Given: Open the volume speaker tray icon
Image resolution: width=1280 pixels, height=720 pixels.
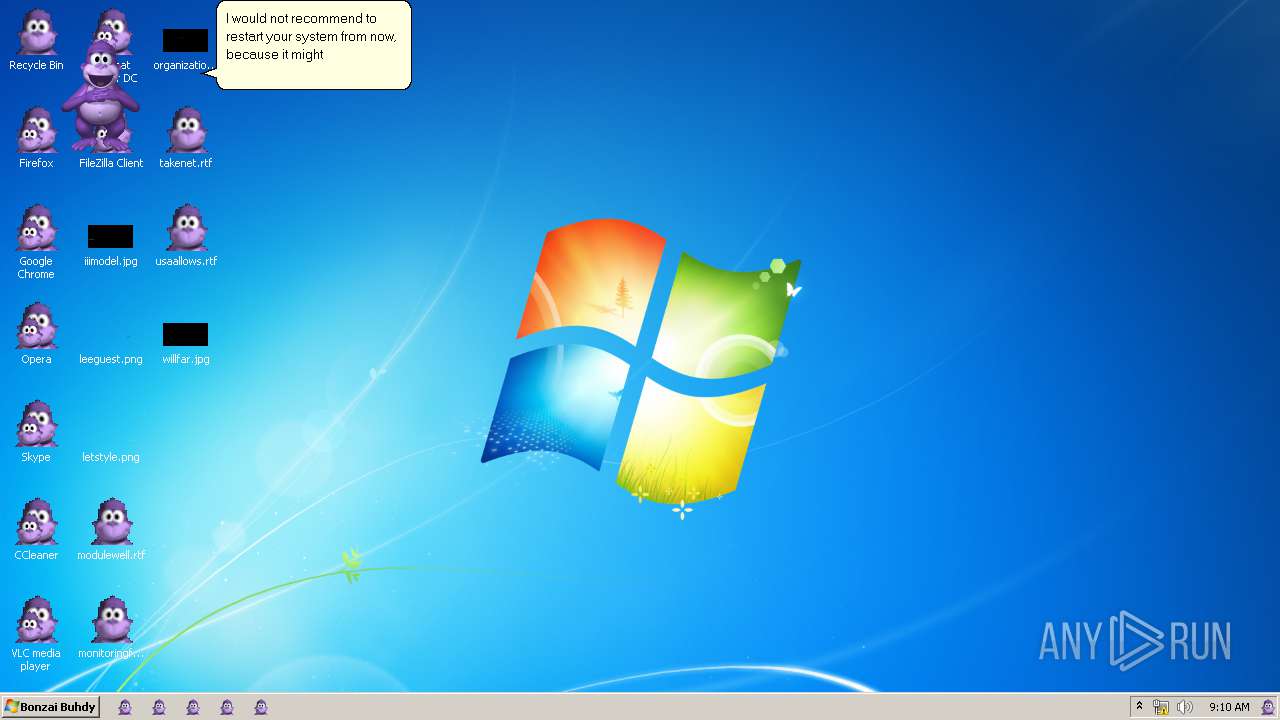Looking at the screenshot, I should 1185,707.
